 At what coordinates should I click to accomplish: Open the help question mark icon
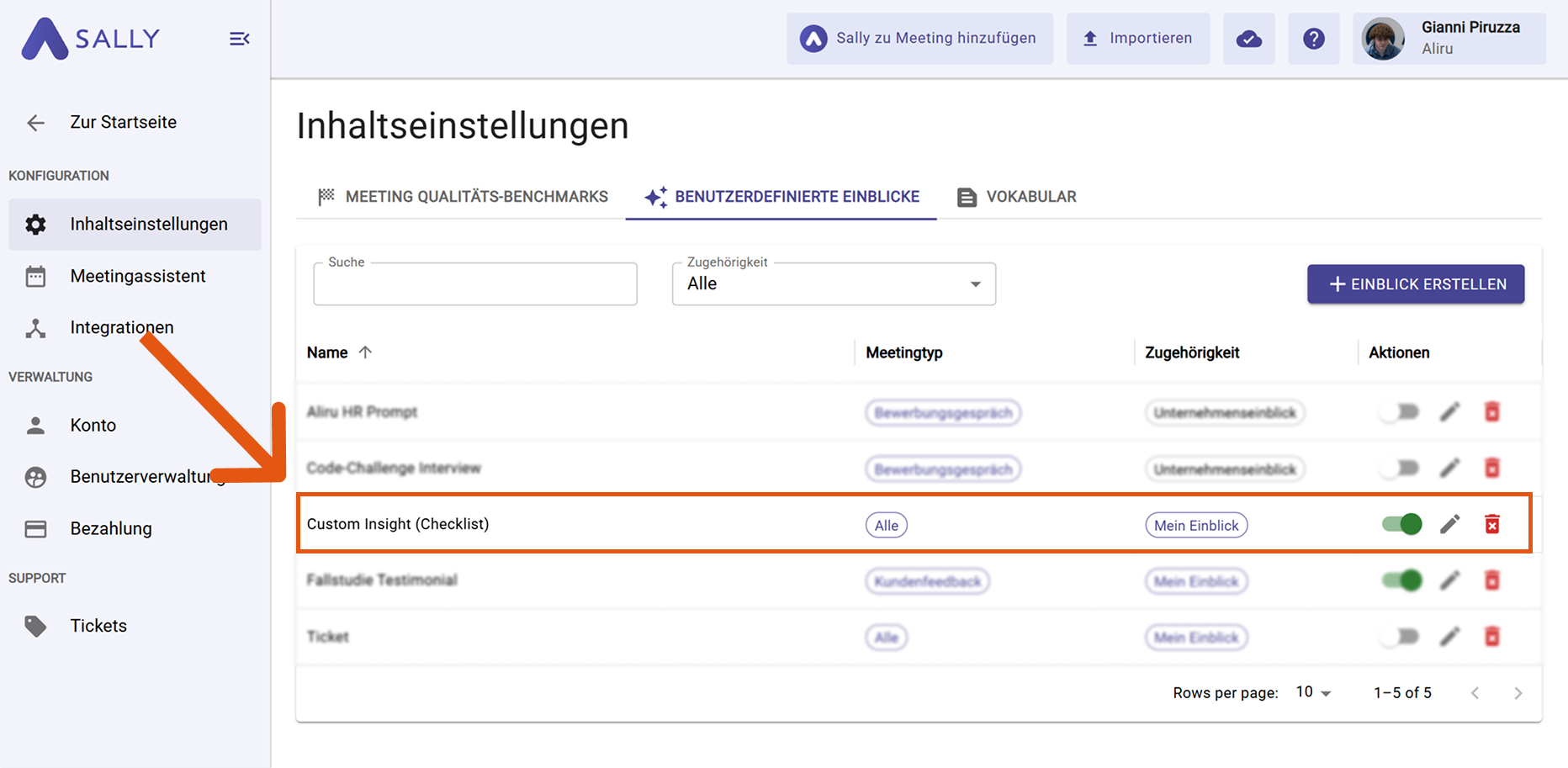click(1313, 39)
